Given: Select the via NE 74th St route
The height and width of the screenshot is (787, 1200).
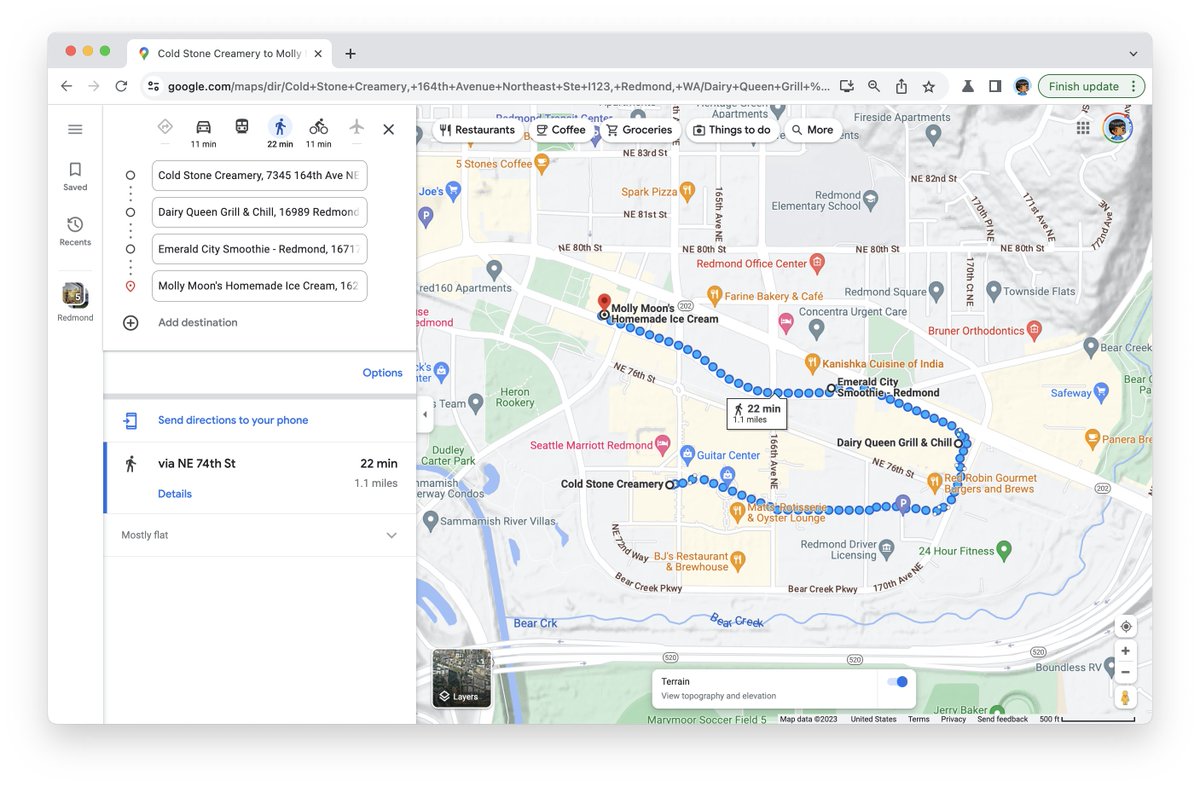Looking at the screenshot, I should tap(260, 478).
